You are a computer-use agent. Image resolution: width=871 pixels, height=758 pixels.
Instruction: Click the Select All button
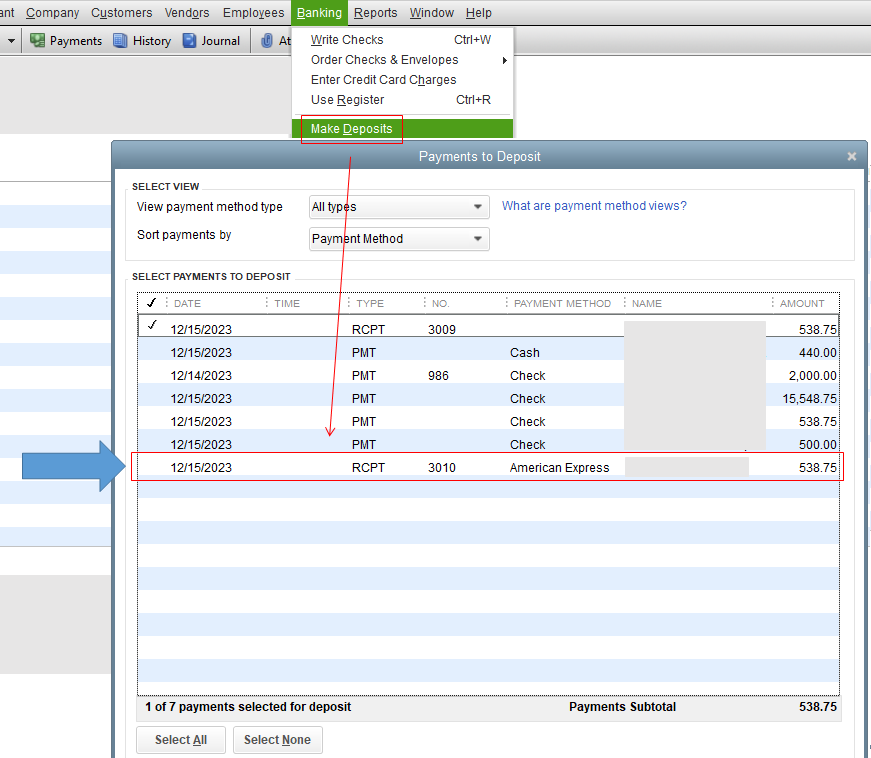(x=181, y=740)
